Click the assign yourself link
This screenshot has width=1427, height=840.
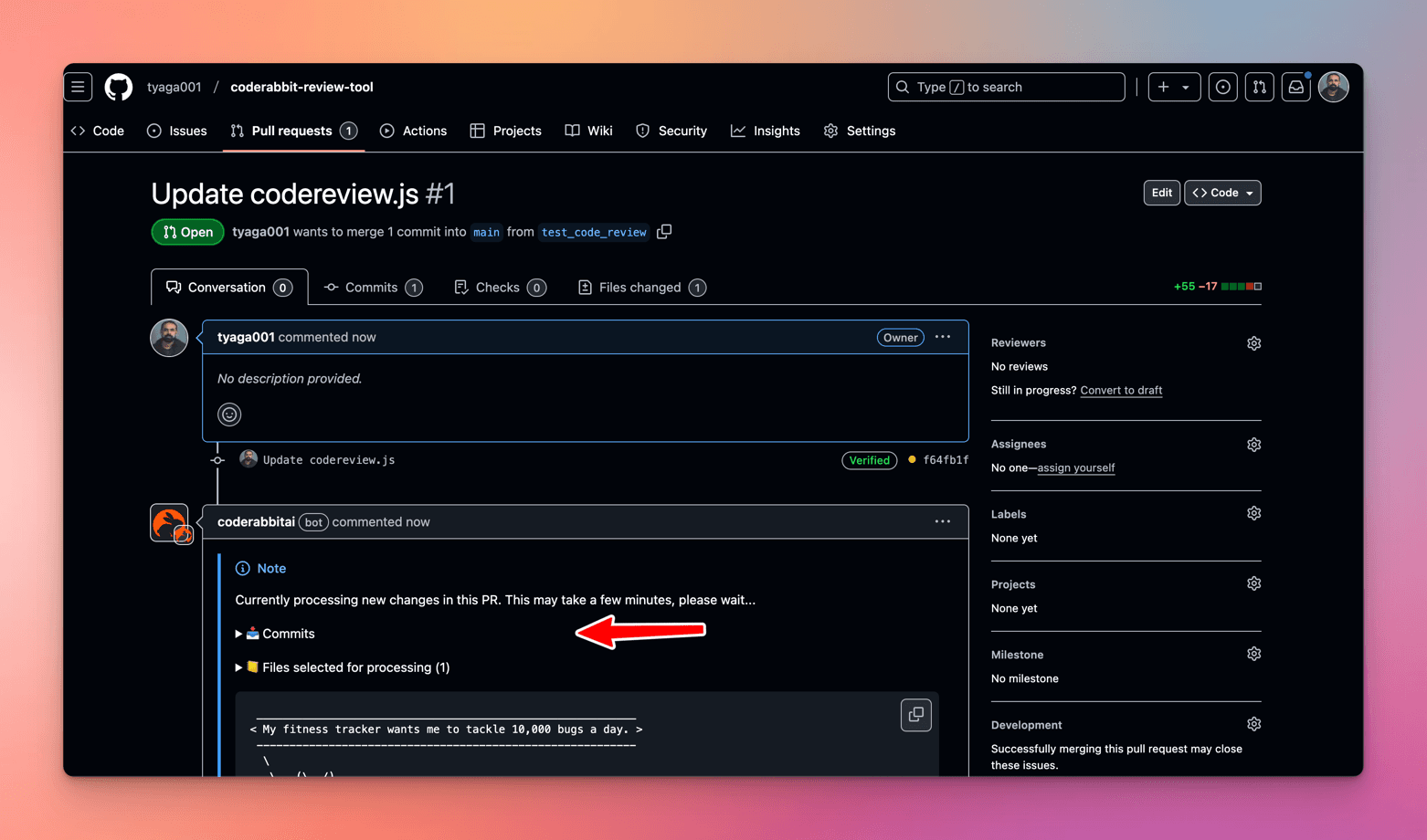click(x=1075, y=468)
